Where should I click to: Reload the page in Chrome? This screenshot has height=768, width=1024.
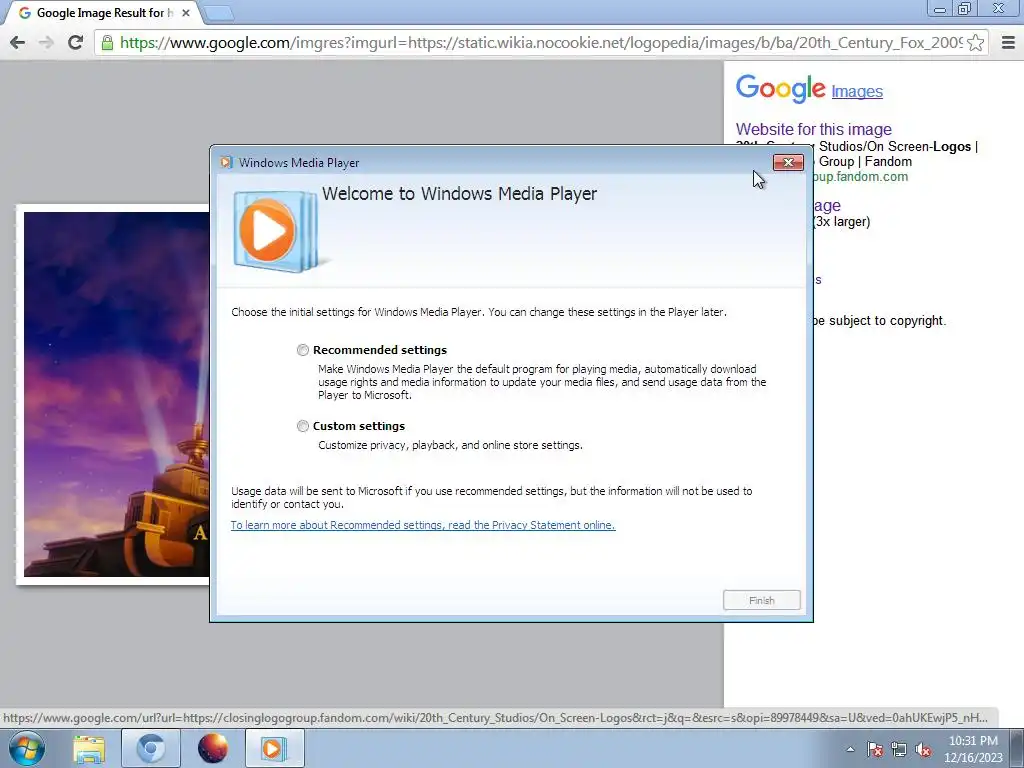(x=75, y=42)
